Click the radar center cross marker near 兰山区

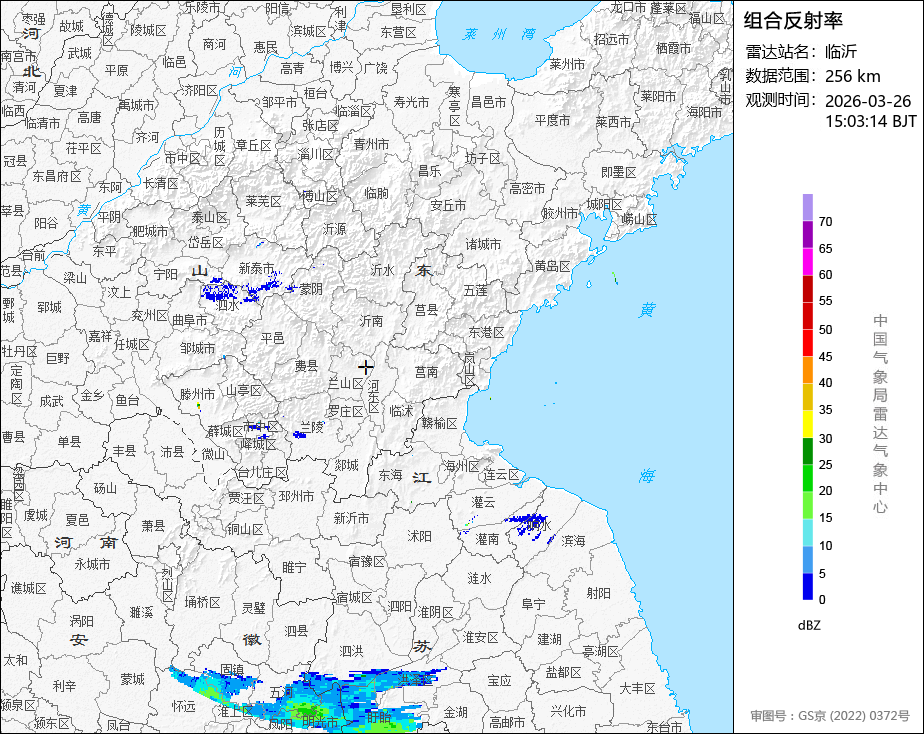(x=365, y=367)
